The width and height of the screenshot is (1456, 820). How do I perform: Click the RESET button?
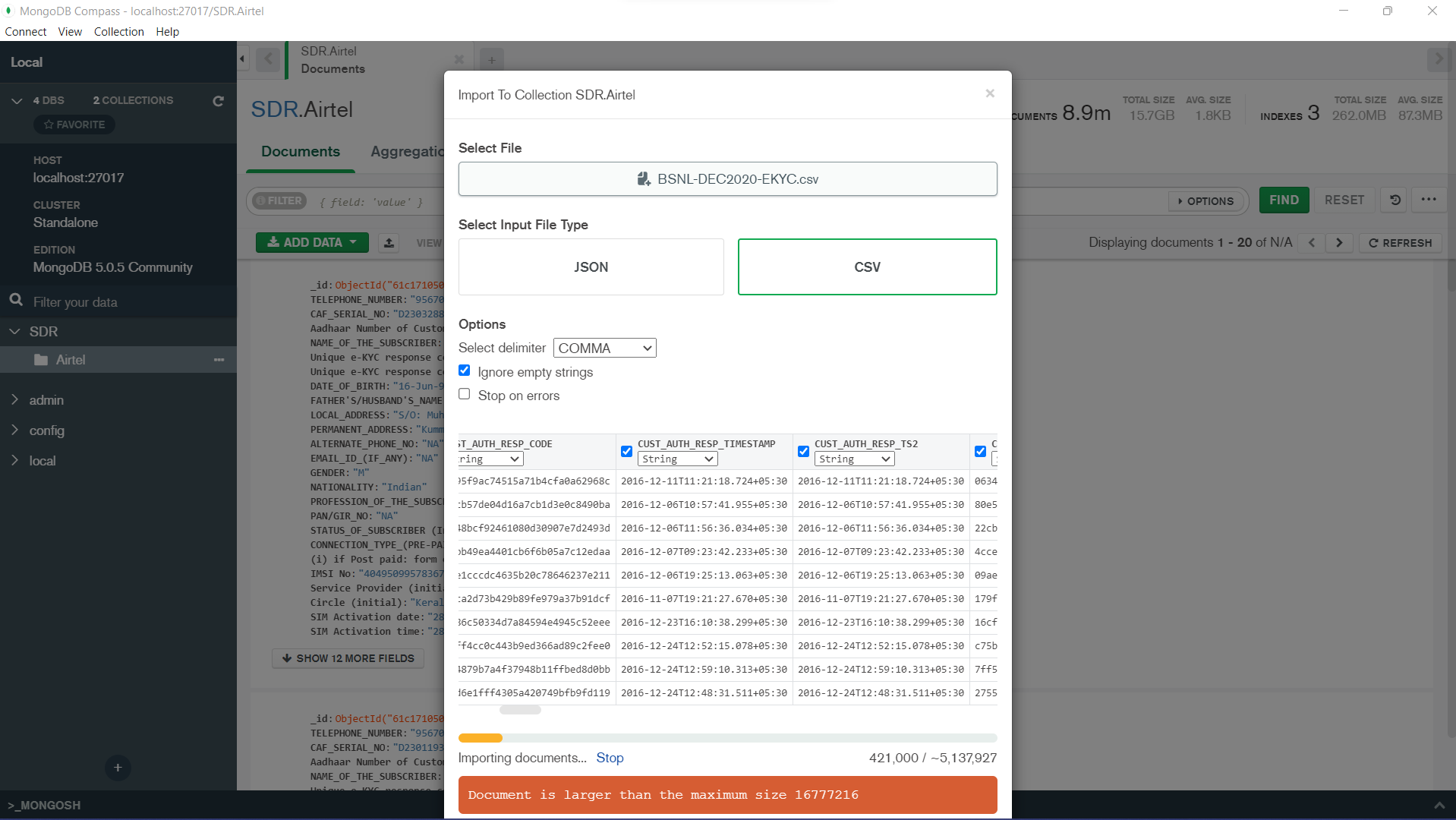point(1344,200)
